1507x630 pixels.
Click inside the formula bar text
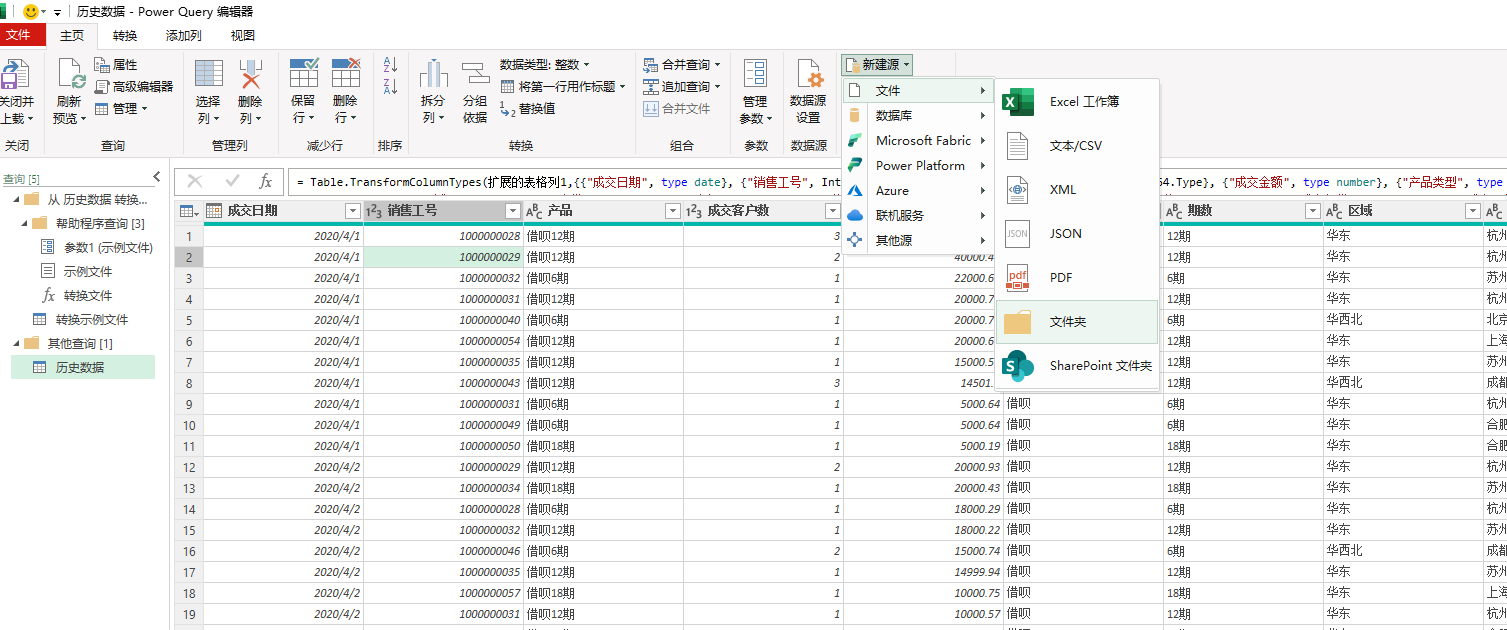[x=896, y=182]
